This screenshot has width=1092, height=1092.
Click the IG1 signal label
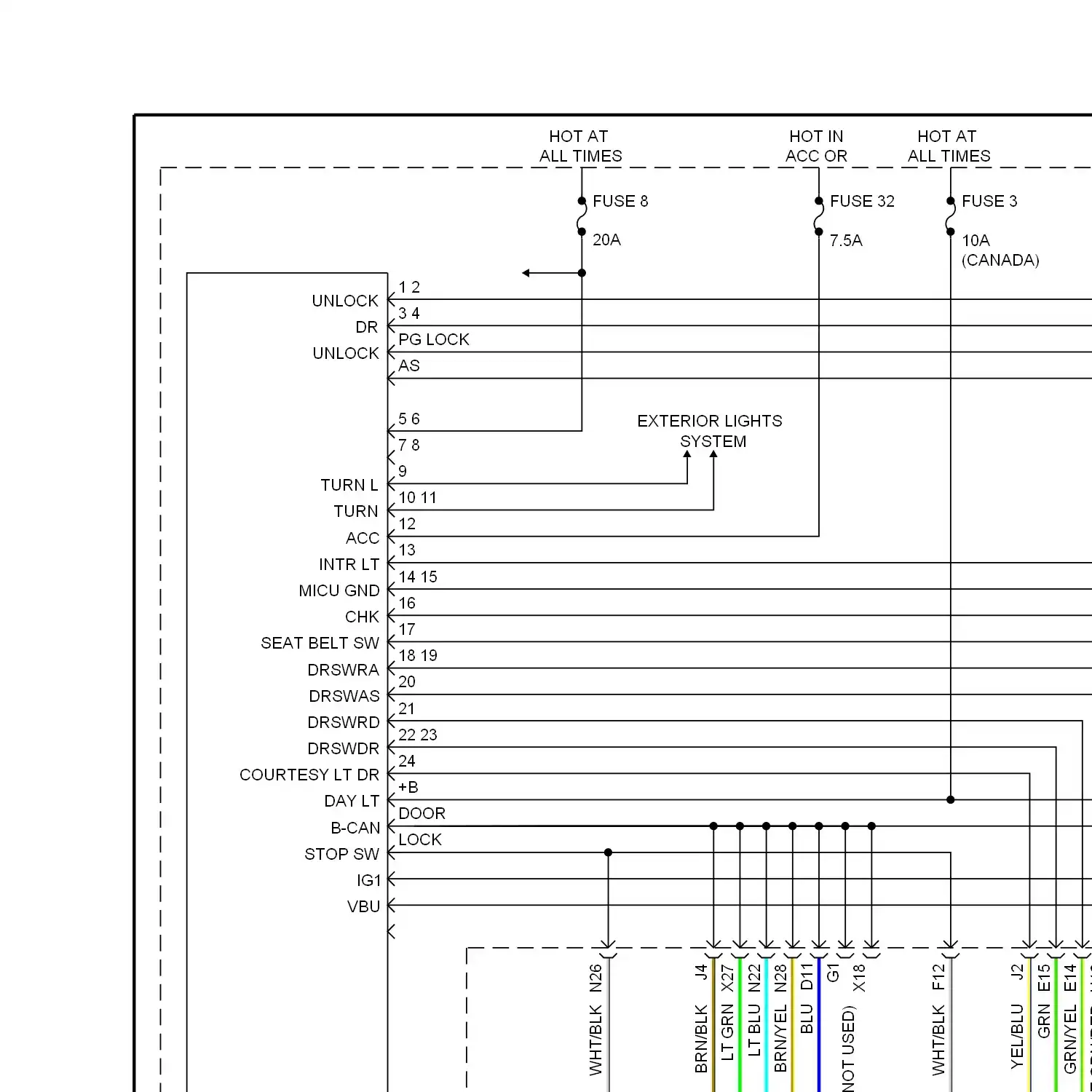369,880
